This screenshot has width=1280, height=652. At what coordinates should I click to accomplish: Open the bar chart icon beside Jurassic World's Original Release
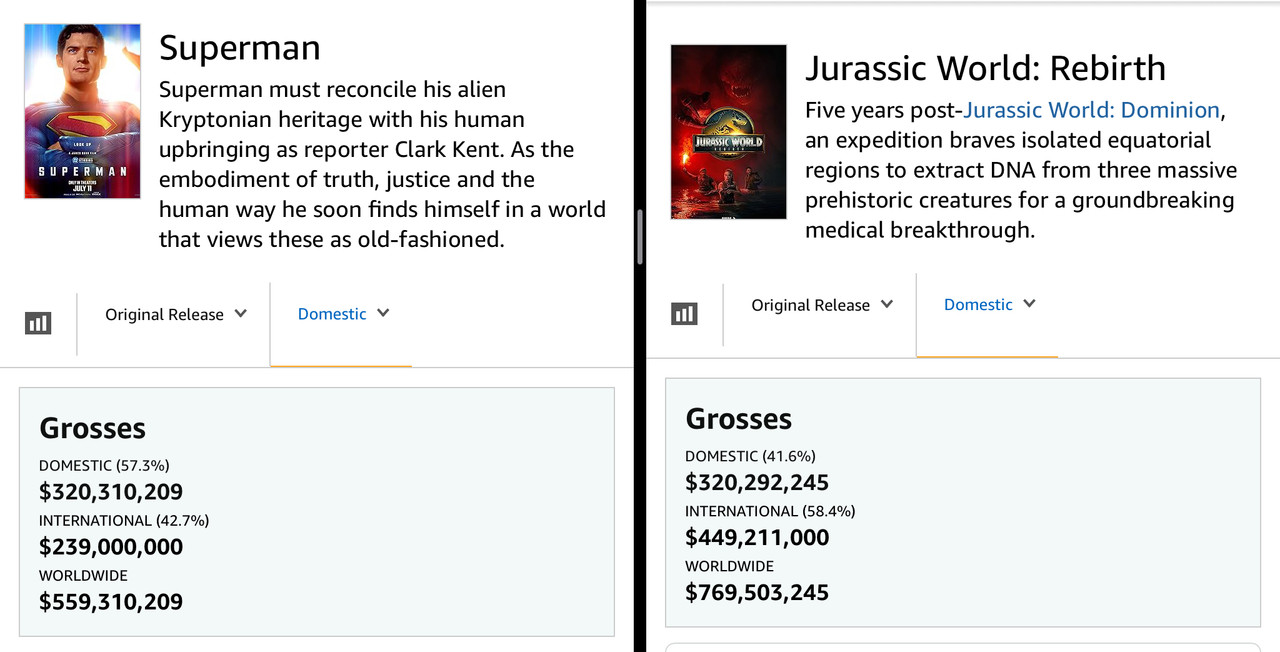[684, 314]
